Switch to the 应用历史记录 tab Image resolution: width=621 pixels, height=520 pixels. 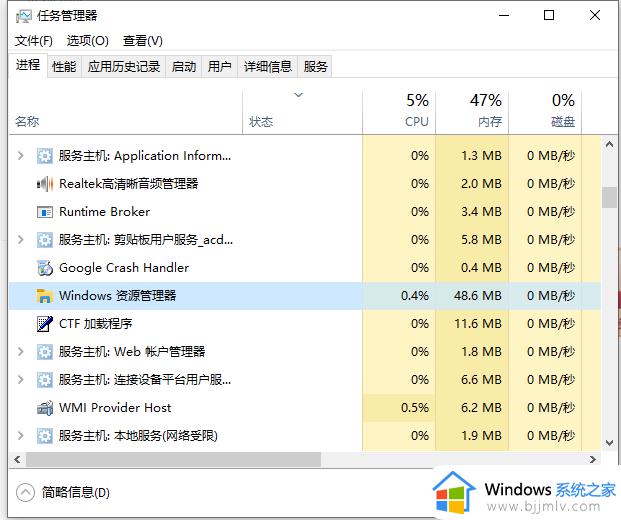(x=124, y=66)
